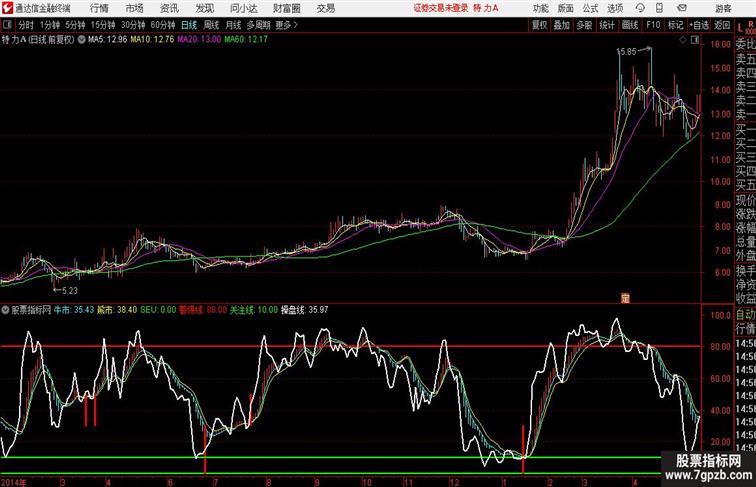756x487 pixels.
Task: Expand the 股票指标网 sub-indicator dropdown arrow
Action: tap(5, 310)
